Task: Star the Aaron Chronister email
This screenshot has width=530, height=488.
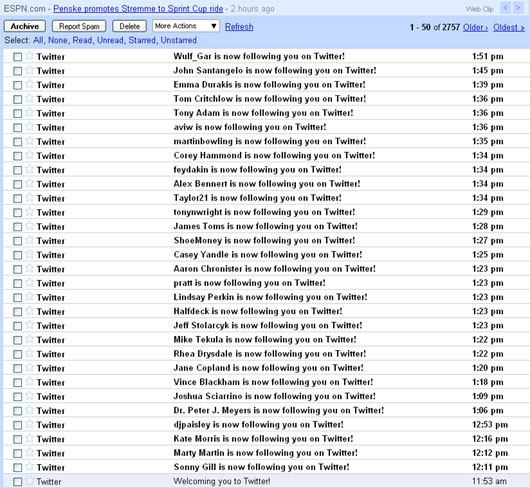Action: 30,269
